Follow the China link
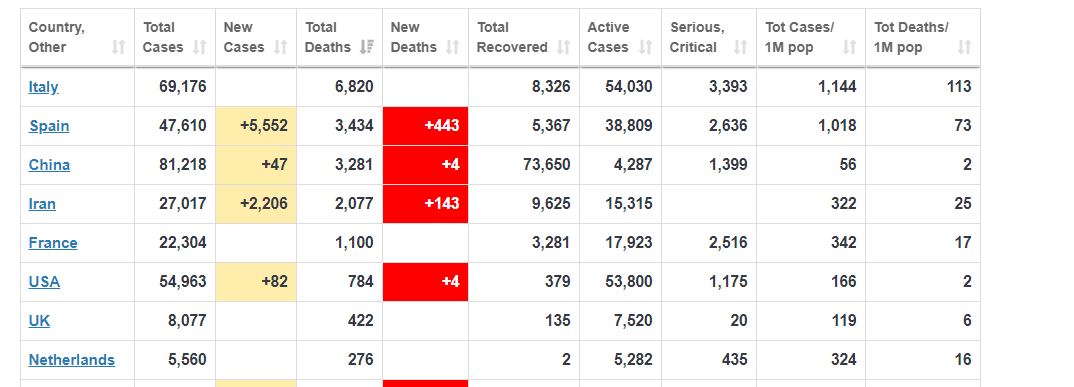The image size is (1074, 387). coord(49,165)
